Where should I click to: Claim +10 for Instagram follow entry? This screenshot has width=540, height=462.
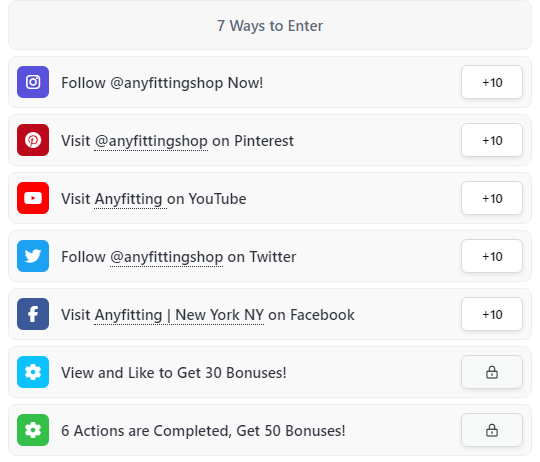[492, 82]
